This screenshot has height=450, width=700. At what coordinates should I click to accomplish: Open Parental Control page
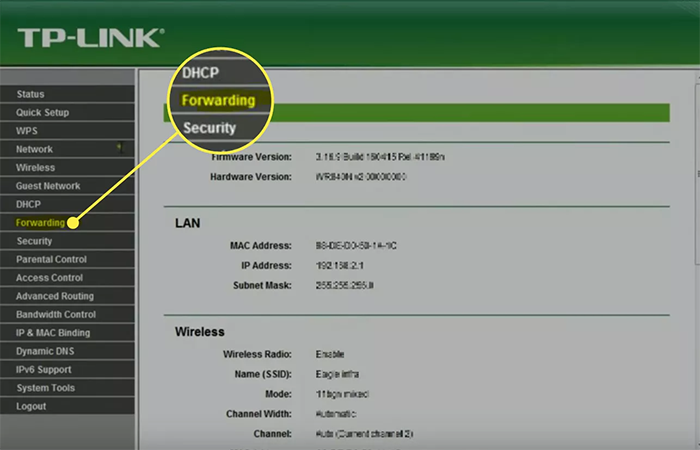point(51,259)
